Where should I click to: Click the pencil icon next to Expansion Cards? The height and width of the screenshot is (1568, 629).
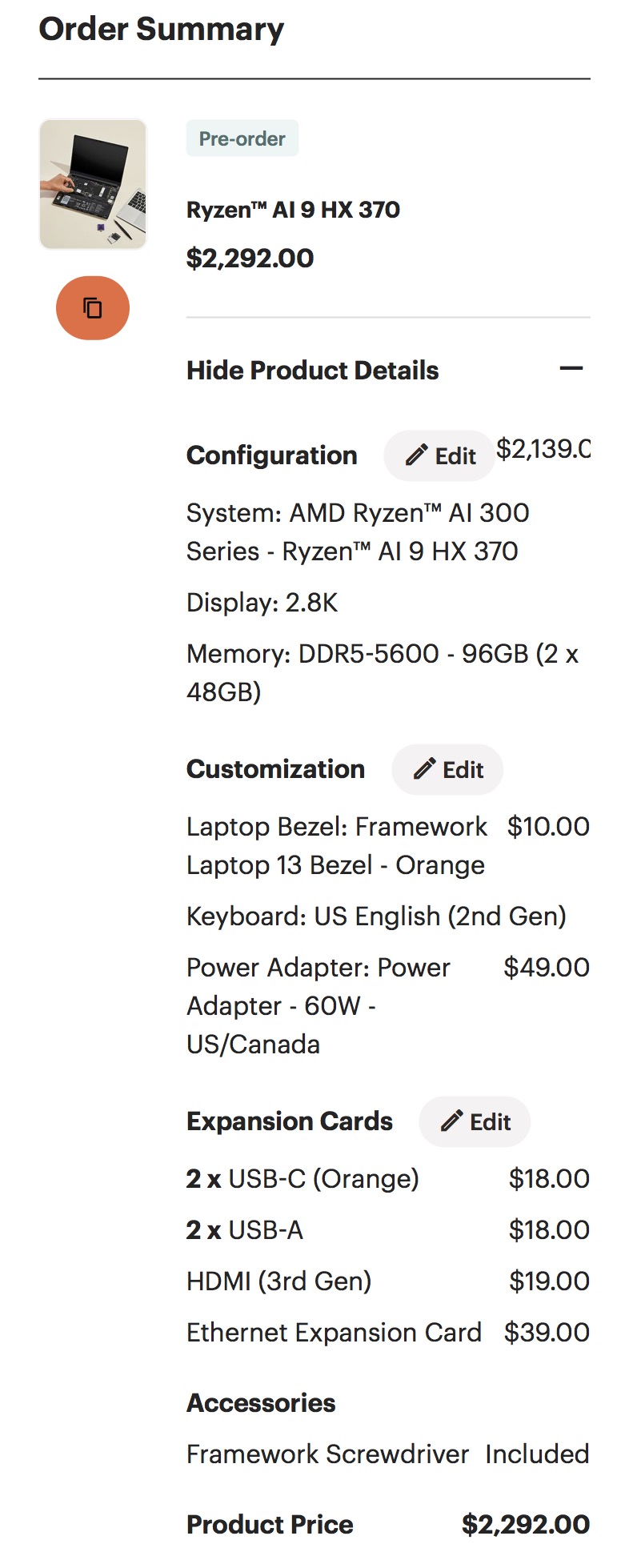click(452, 1121)
